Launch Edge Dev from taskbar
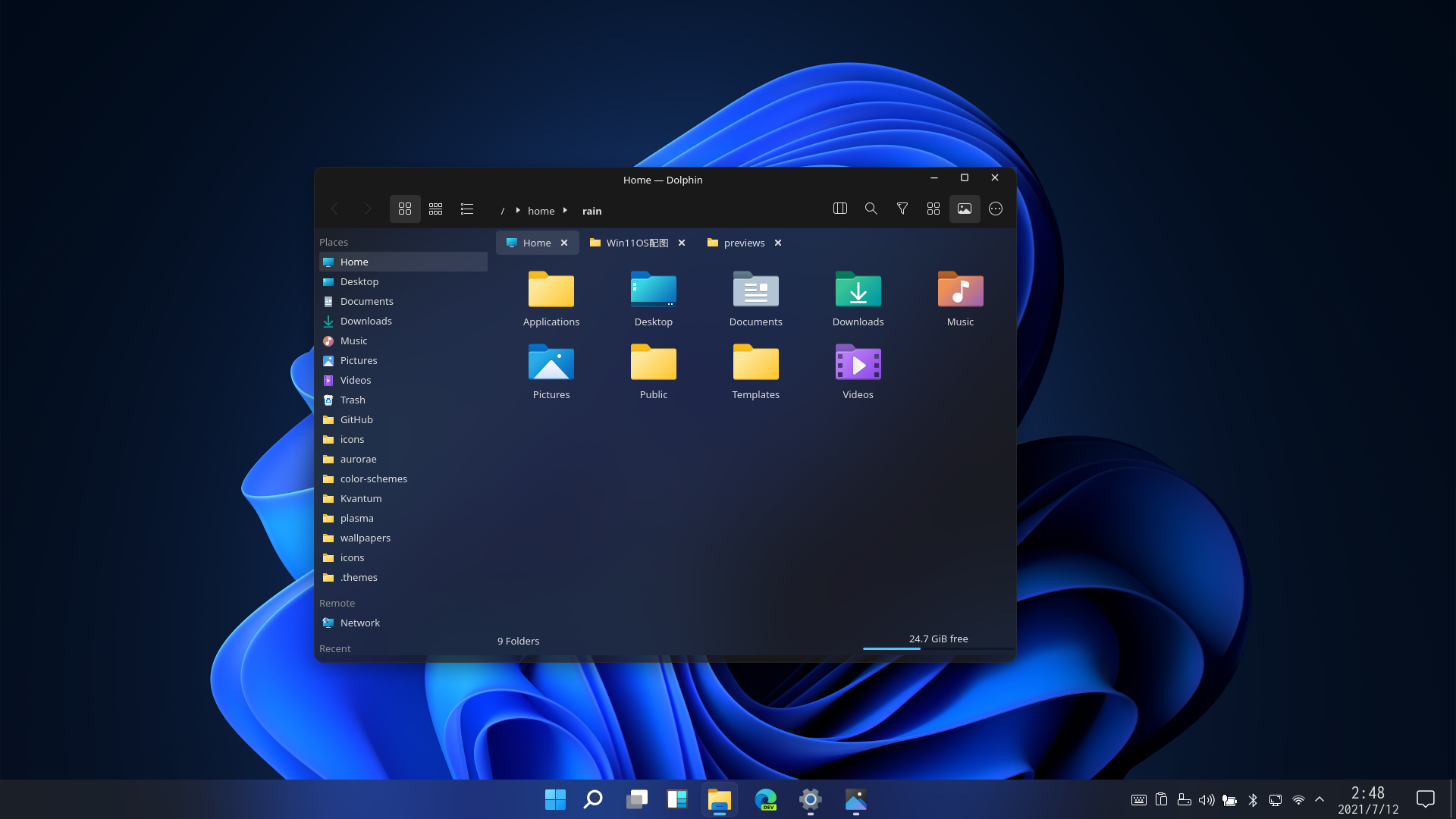The width and height of the screenshot is (1456, 819). pyautogui.click(x=766, y=799)
